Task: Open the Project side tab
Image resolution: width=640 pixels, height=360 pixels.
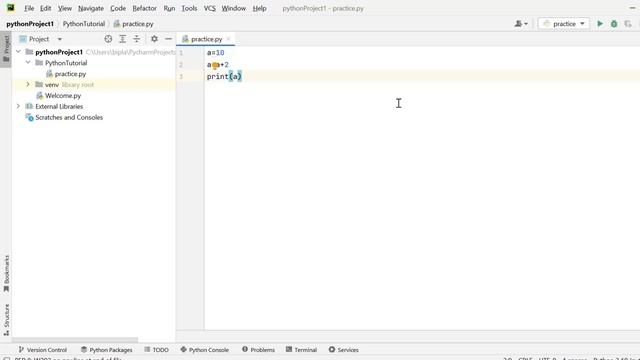Action: tap(6, 48)
